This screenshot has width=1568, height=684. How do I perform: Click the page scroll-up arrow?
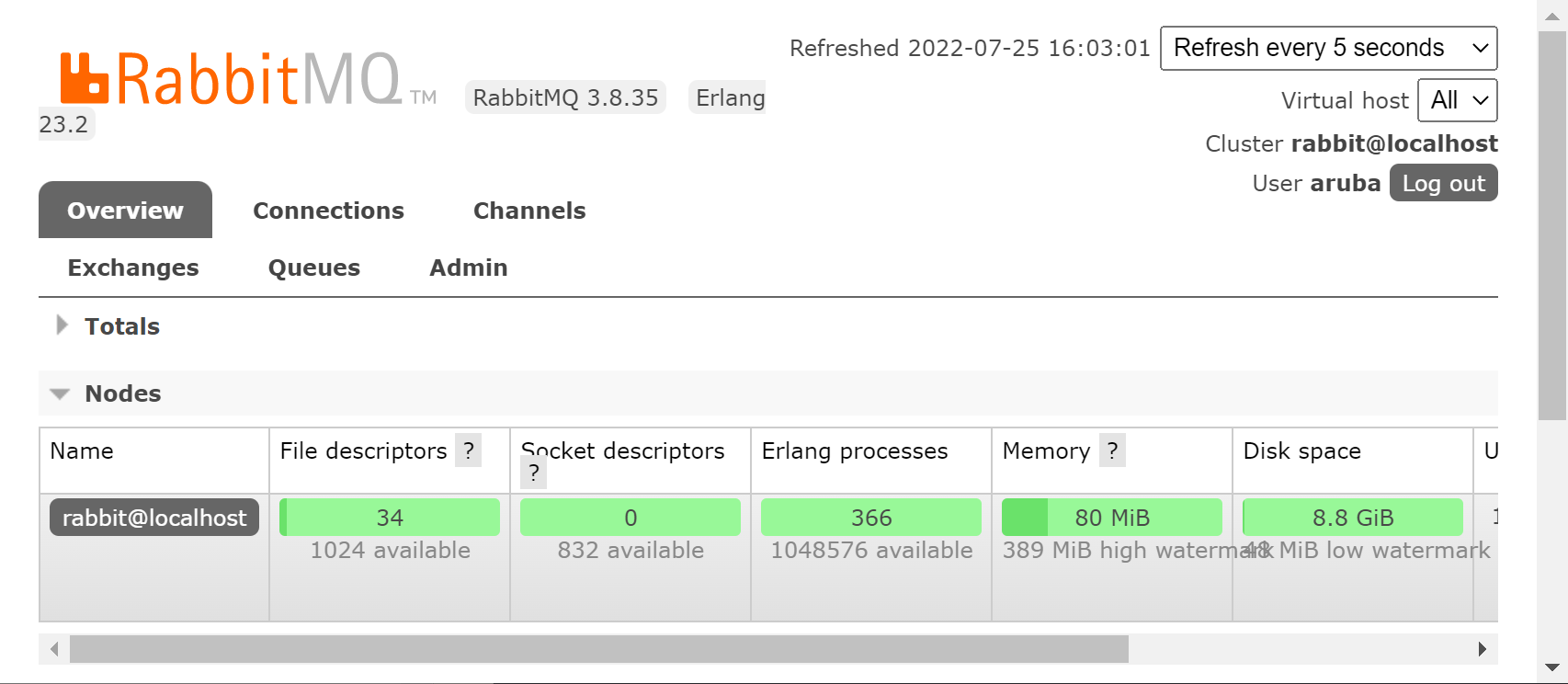pos(1552,16)
